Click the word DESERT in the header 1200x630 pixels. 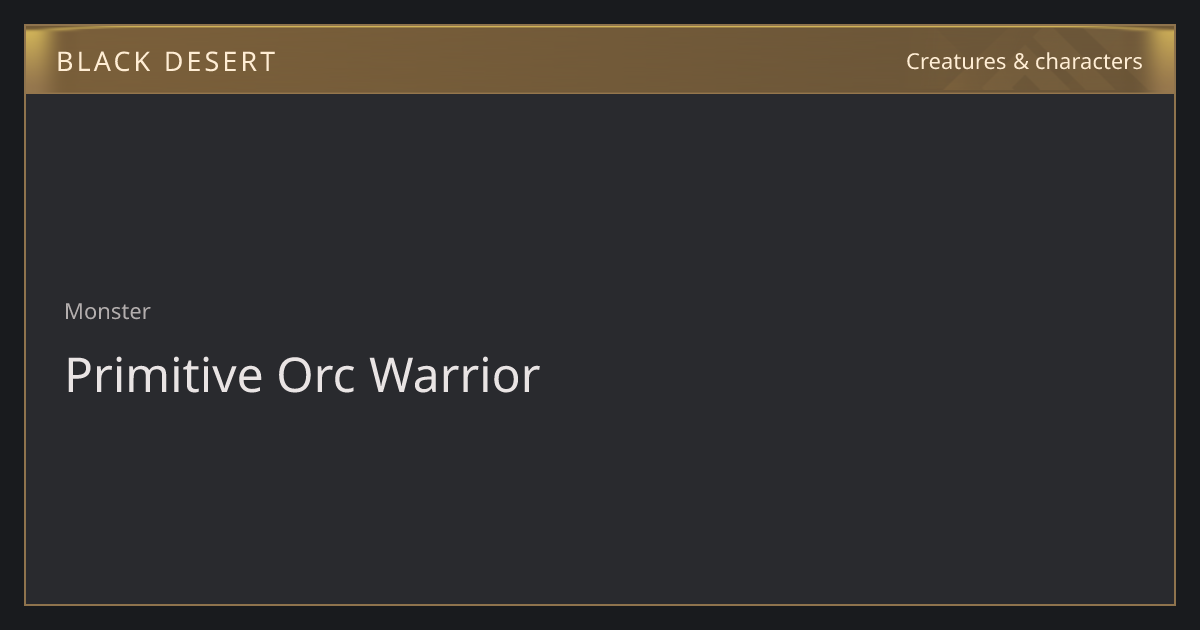pyautogui.click(x=220, y=62)
